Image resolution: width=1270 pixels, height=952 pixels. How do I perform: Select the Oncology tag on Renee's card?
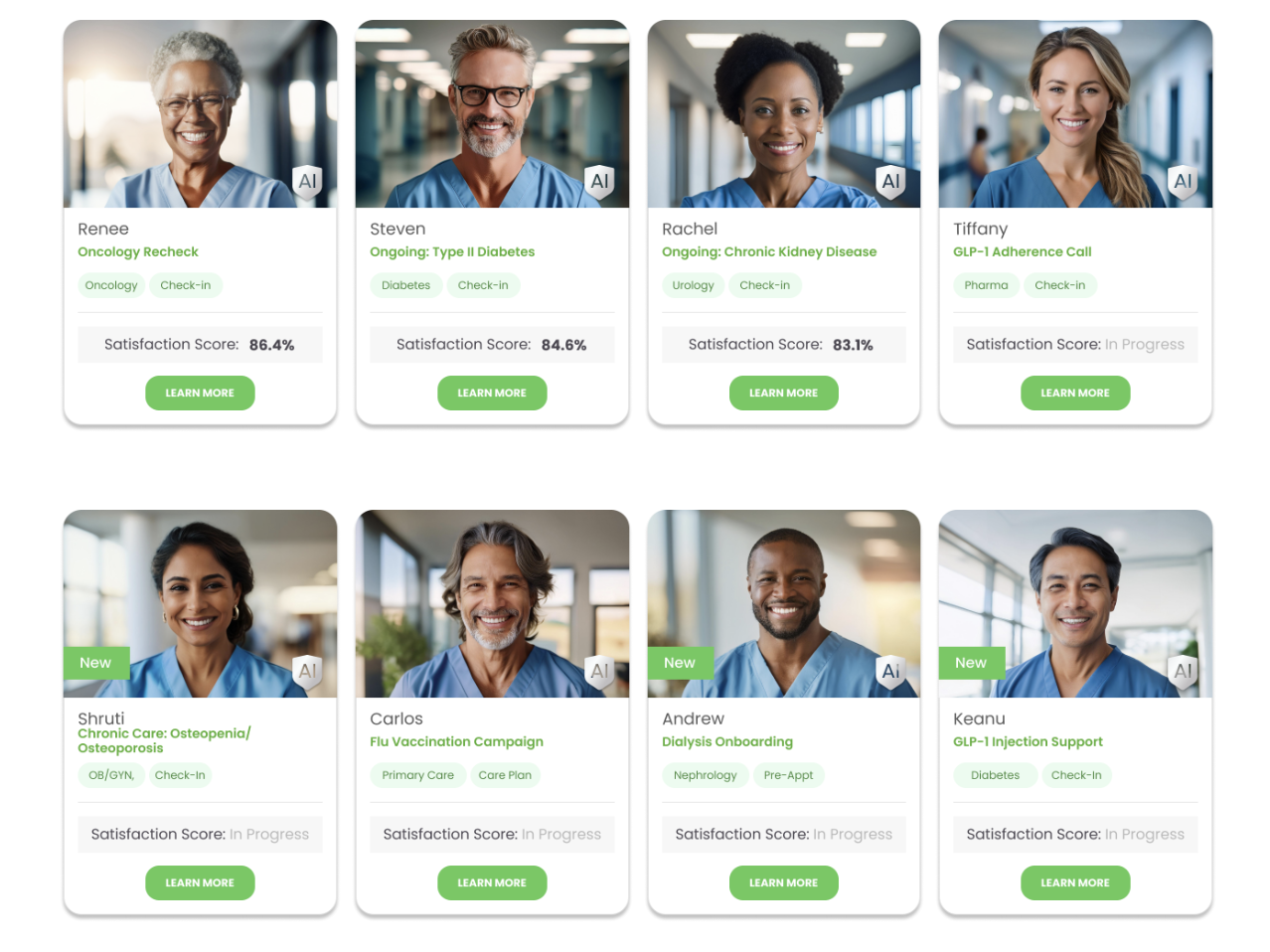(x=111, y=285)
